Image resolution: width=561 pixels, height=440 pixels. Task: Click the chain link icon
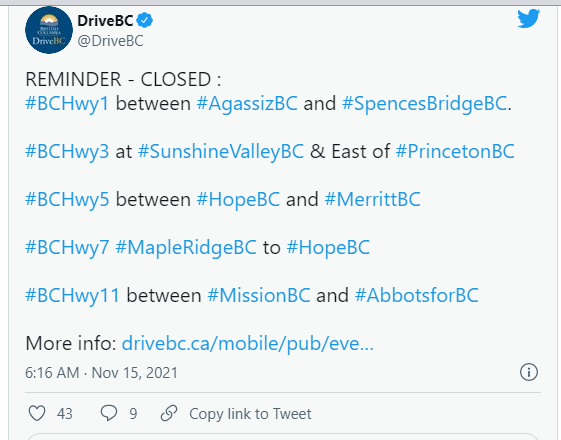(x=169, y=413)
